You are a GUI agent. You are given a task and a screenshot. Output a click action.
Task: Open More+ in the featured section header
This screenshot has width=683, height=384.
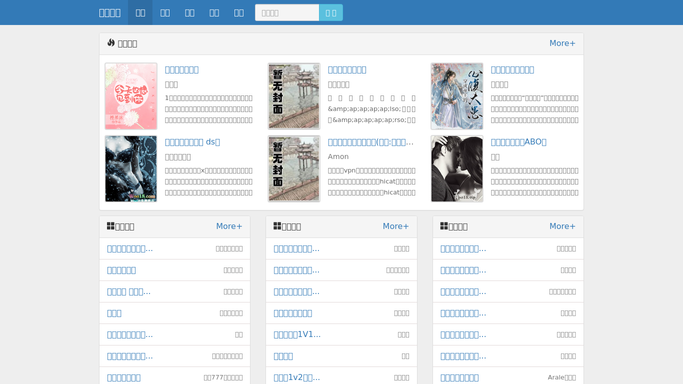[562, 43]
